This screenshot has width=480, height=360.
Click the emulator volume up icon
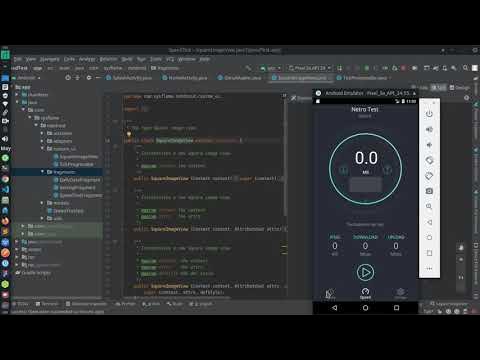click(x=429, y=129)
